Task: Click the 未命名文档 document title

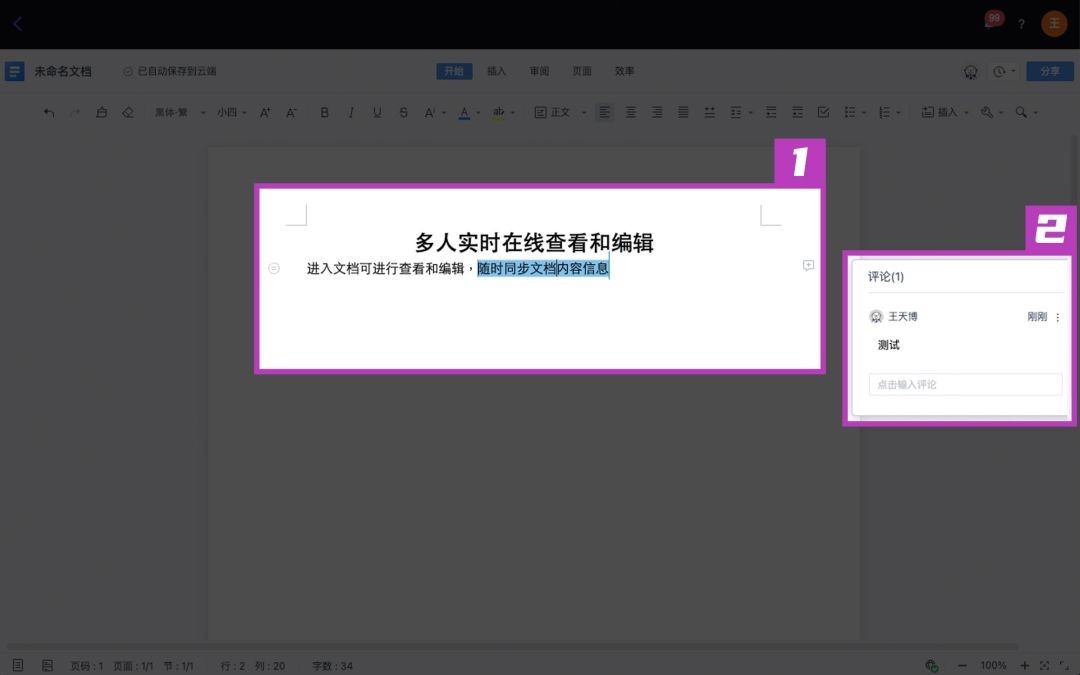Action: (63, 72)
